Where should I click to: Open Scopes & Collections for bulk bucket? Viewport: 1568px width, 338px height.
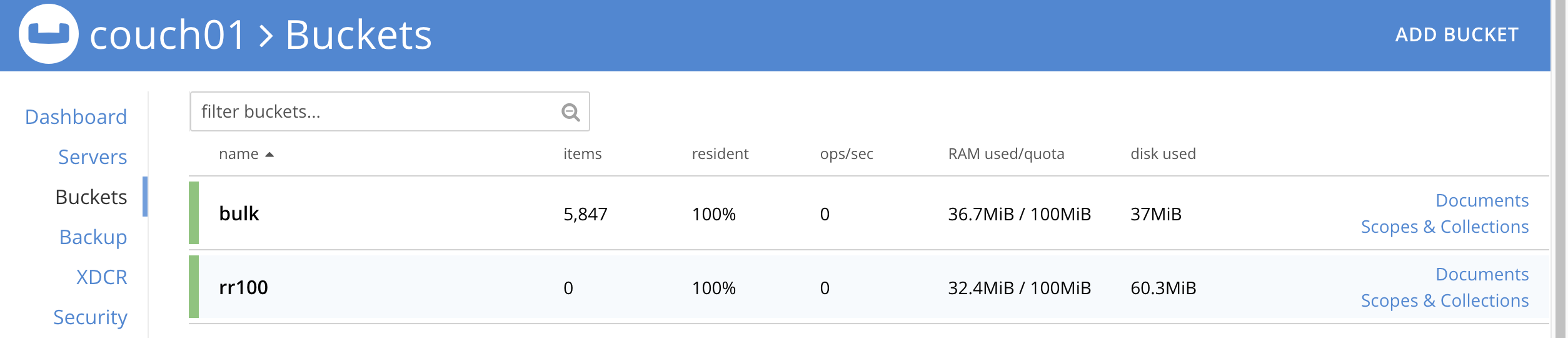click(1444, 227)
